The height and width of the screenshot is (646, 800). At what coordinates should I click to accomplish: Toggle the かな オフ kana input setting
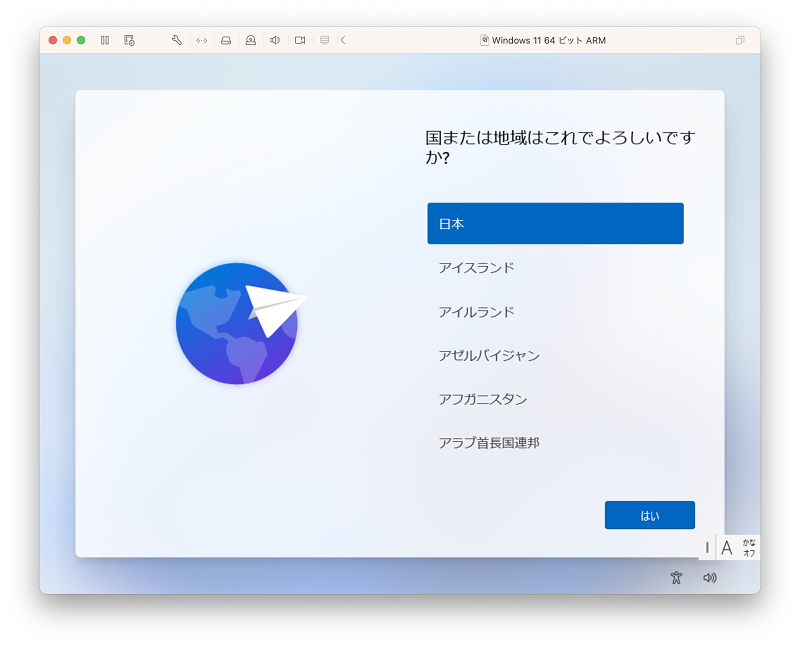(748, 548)
